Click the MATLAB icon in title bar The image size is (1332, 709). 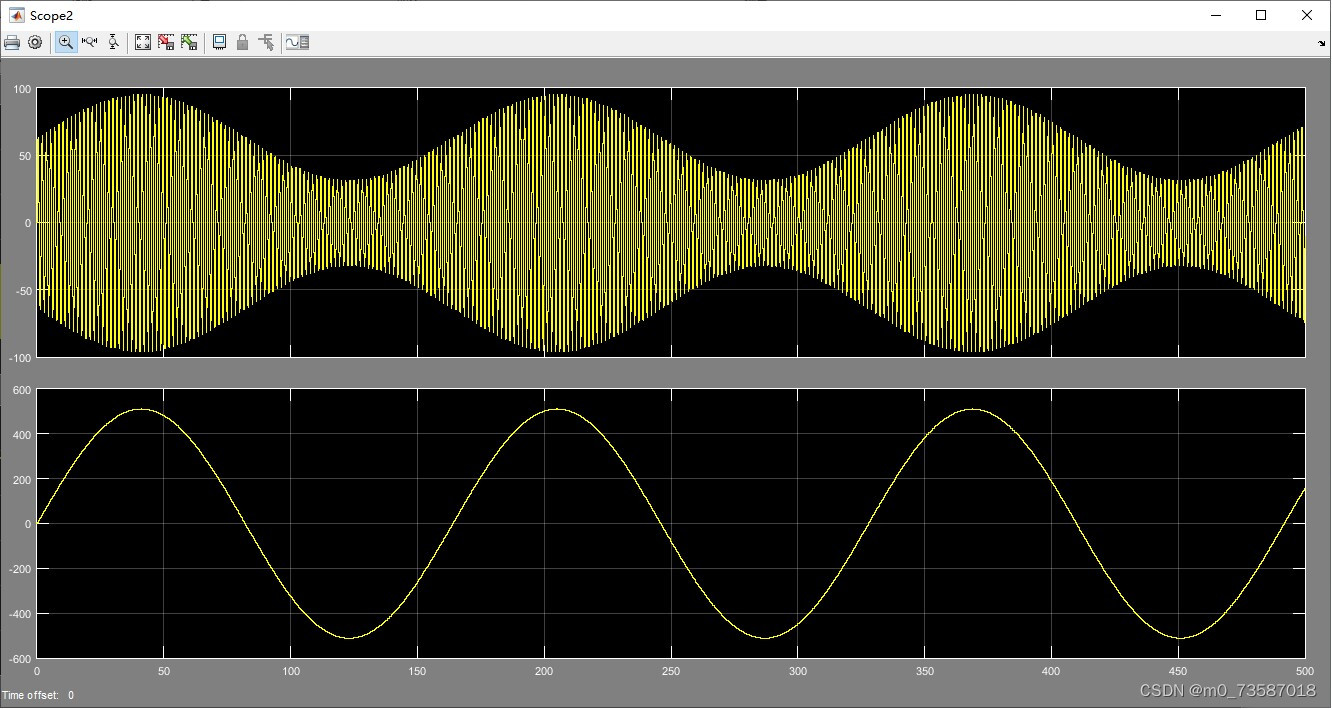click(16, 15)
